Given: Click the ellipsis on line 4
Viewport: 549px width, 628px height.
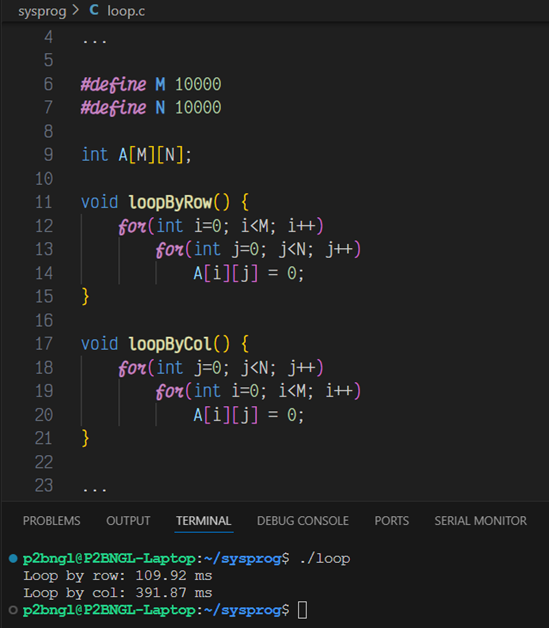Looking at the screenshot, I should click(95, 41).
